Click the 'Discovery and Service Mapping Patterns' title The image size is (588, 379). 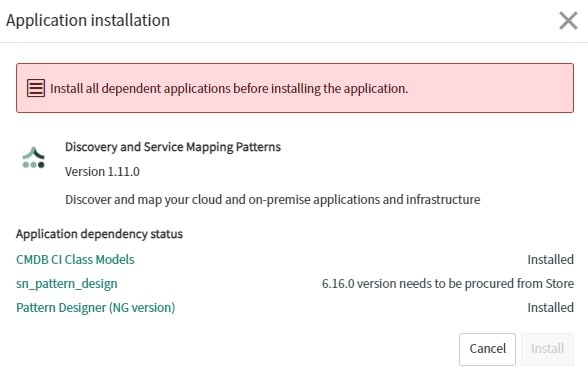[x=173, y=147]
